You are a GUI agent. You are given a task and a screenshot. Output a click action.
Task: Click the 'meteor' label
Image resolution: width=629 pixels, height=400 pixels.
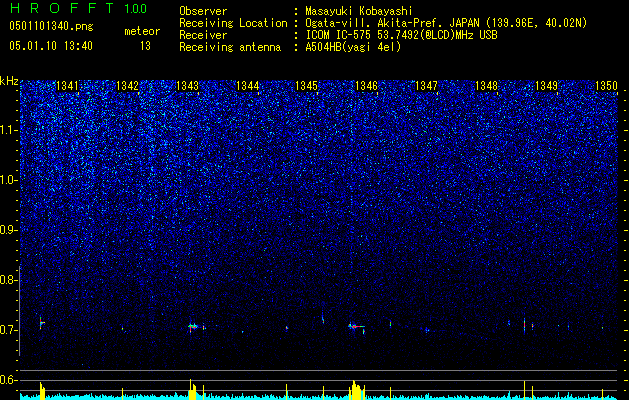pos(142,31)
